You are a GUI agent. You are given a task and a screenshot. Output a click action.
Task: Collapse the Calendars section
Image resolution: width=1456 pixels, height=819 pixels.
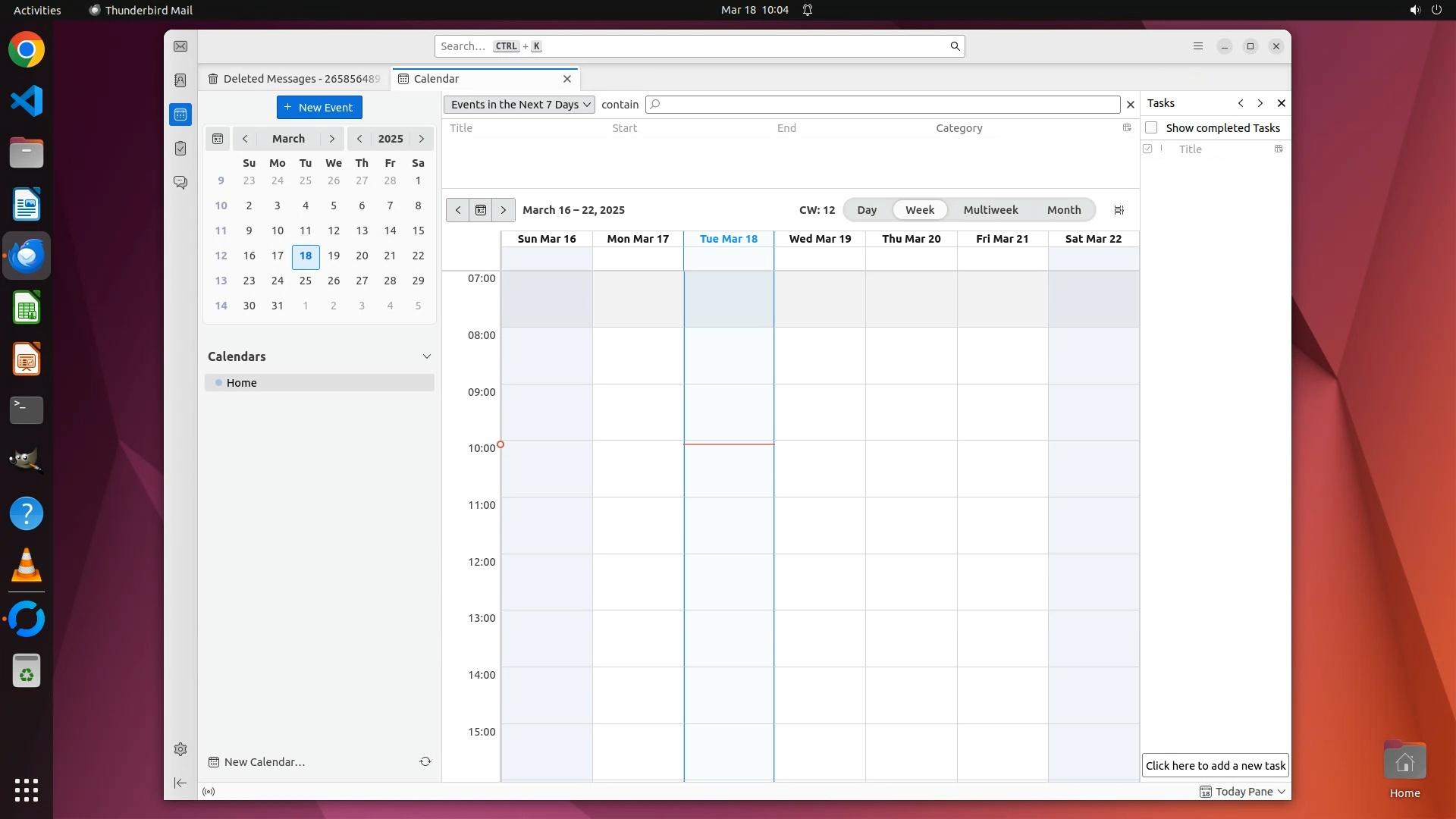(x=426, y=356)
